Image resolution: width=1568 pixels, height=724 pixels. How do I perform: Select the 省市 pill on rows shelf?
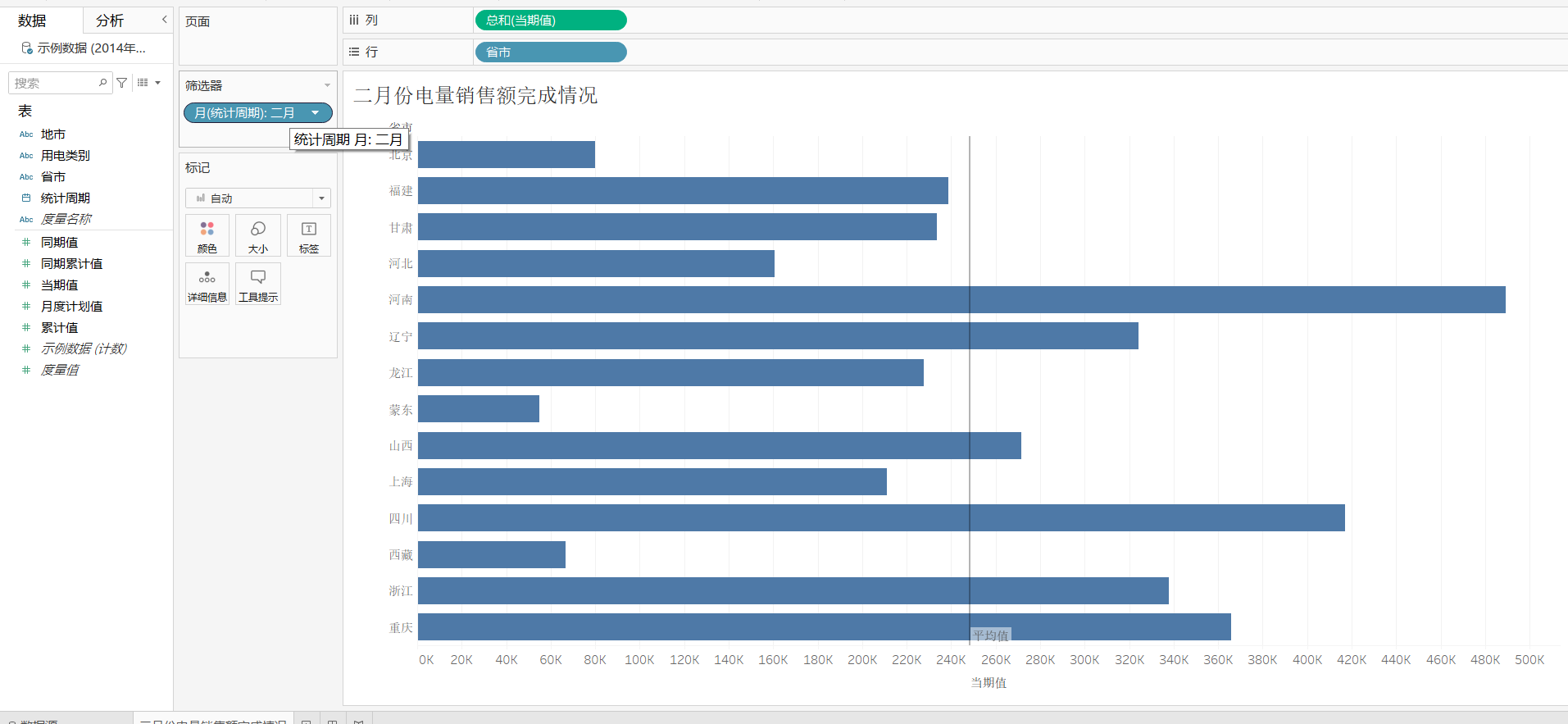[551, 52]
